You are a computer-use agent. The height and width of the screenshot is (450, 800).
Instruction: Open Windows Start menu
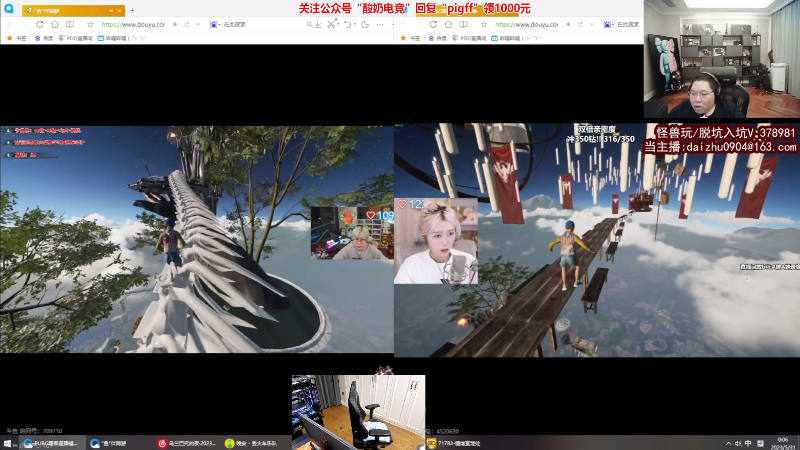(8, 443)
